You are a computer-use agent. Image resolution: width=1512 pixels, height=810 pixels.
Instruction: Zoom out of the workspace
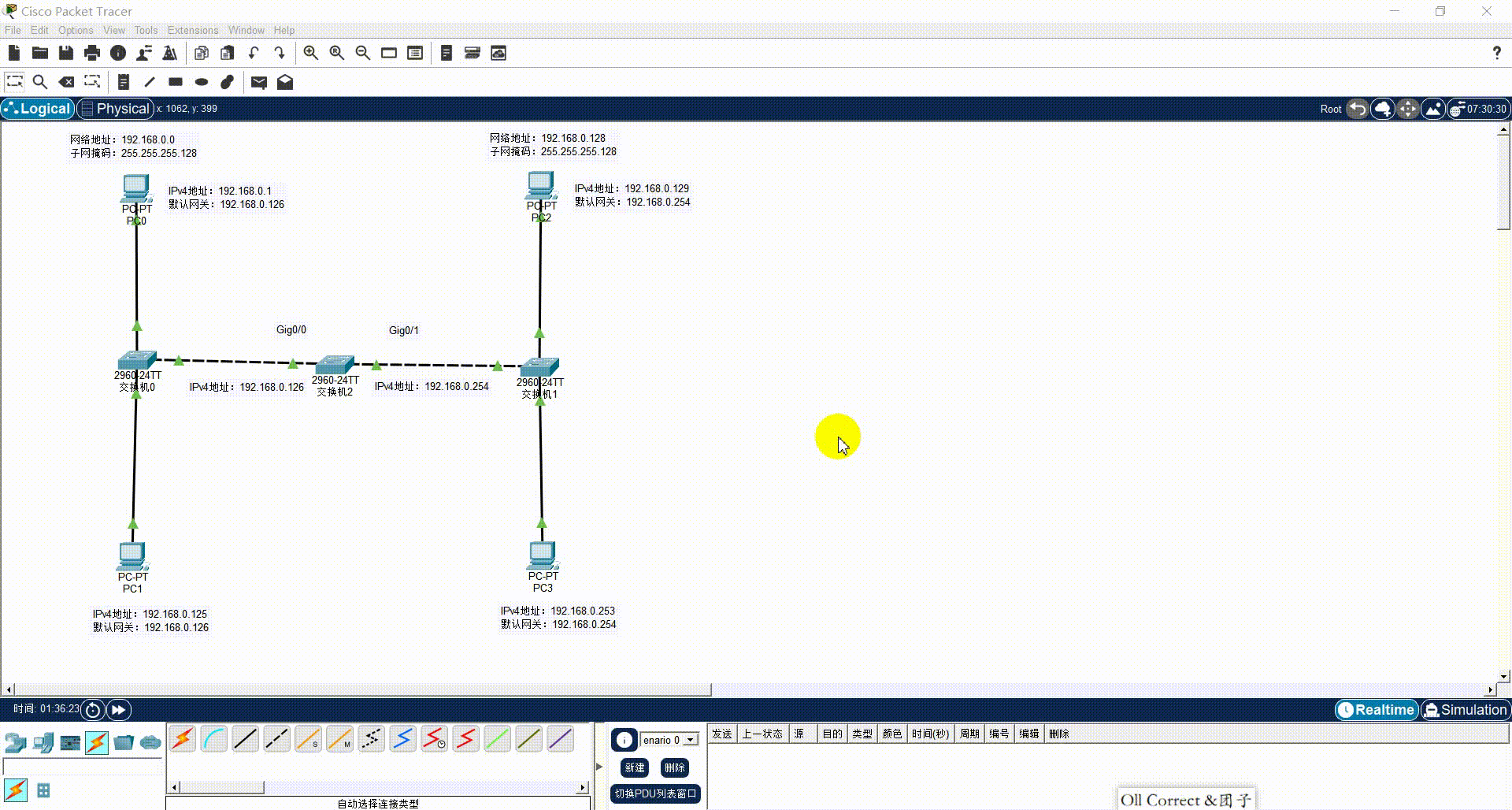coord(363,53)
